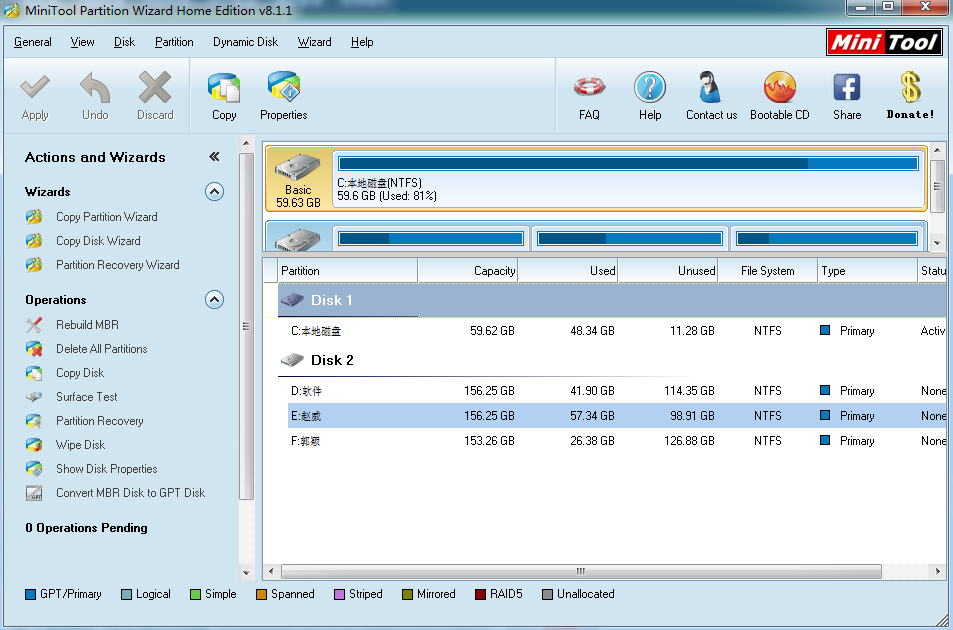Click Copy Disk operation
Screen dimensions: 953x630
coord(80,373)
